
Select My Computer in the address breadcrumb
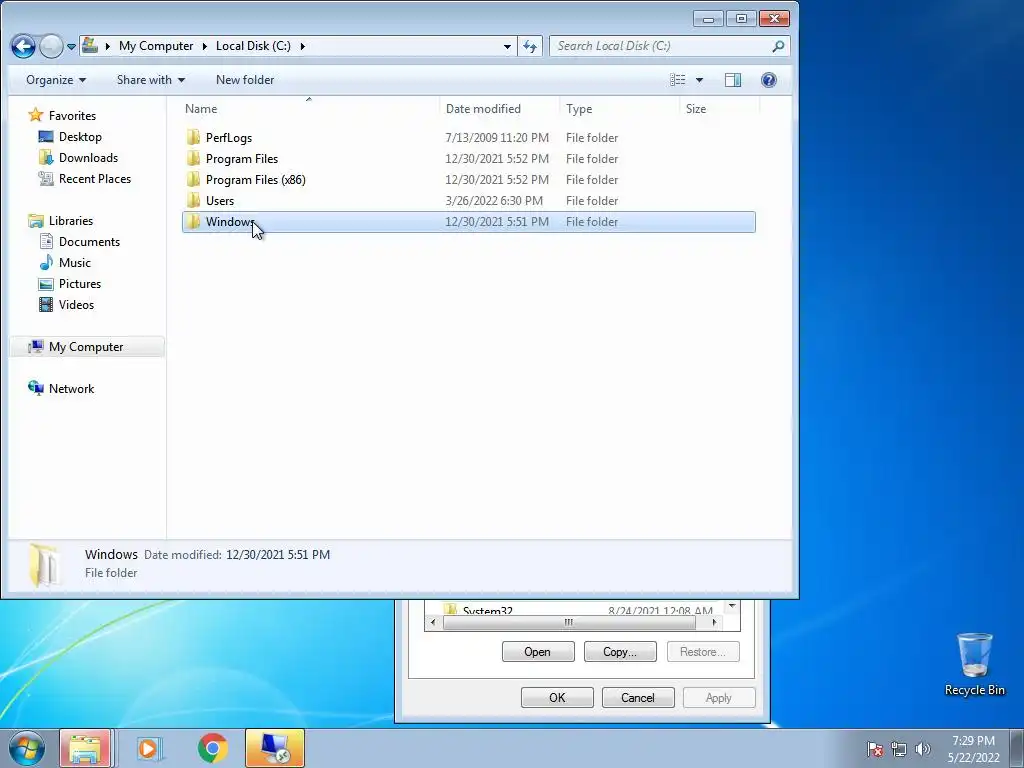click(x=156, y=46)
